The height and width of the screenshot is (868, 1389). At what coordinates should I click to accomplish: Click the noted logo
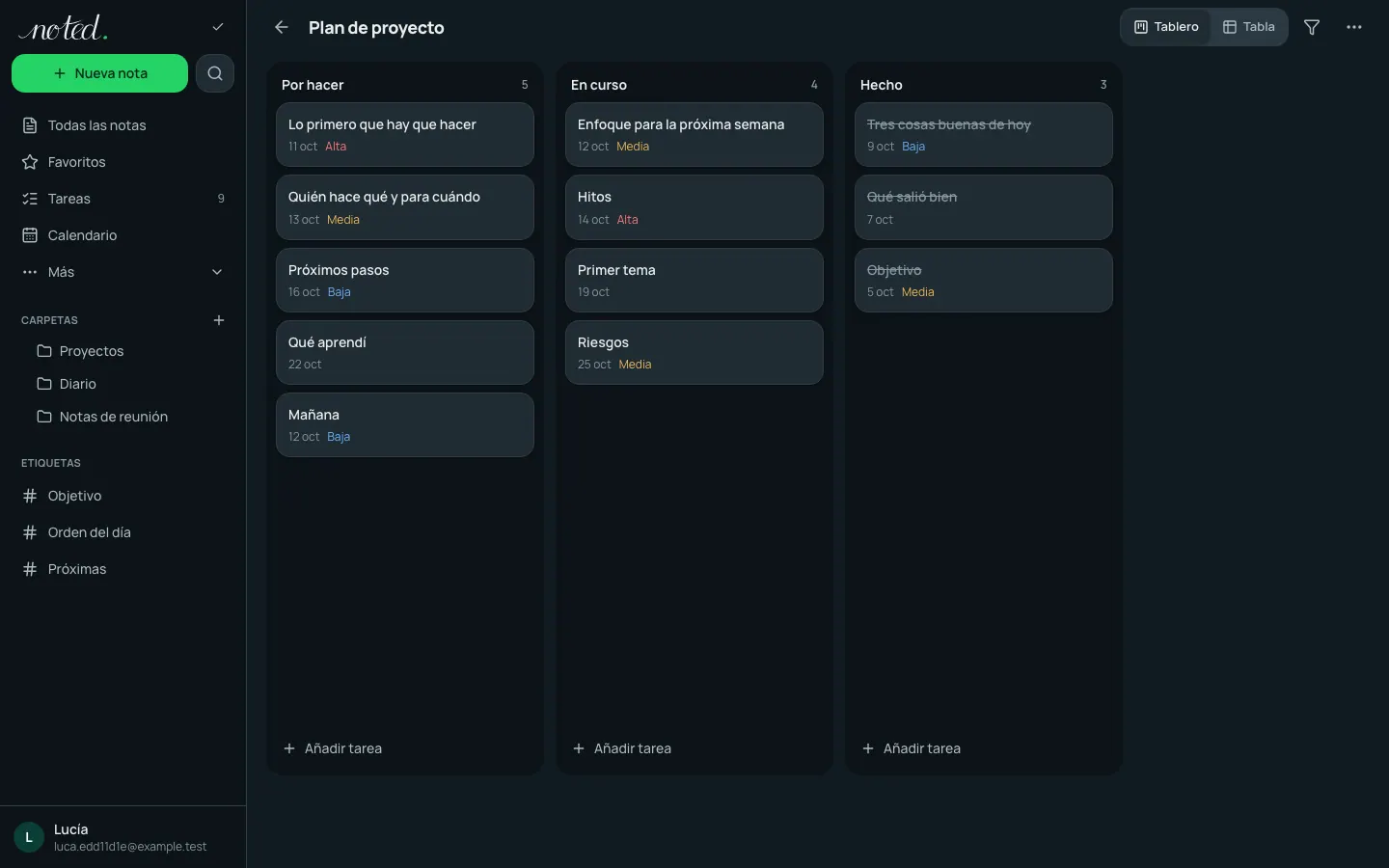click(x=64, y=27)
